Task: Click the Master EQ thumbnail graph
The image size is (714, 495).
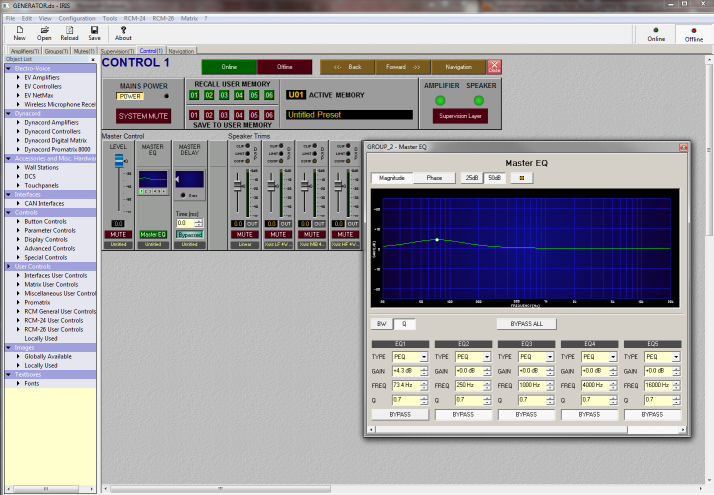Action: click(x=153, y=179)
